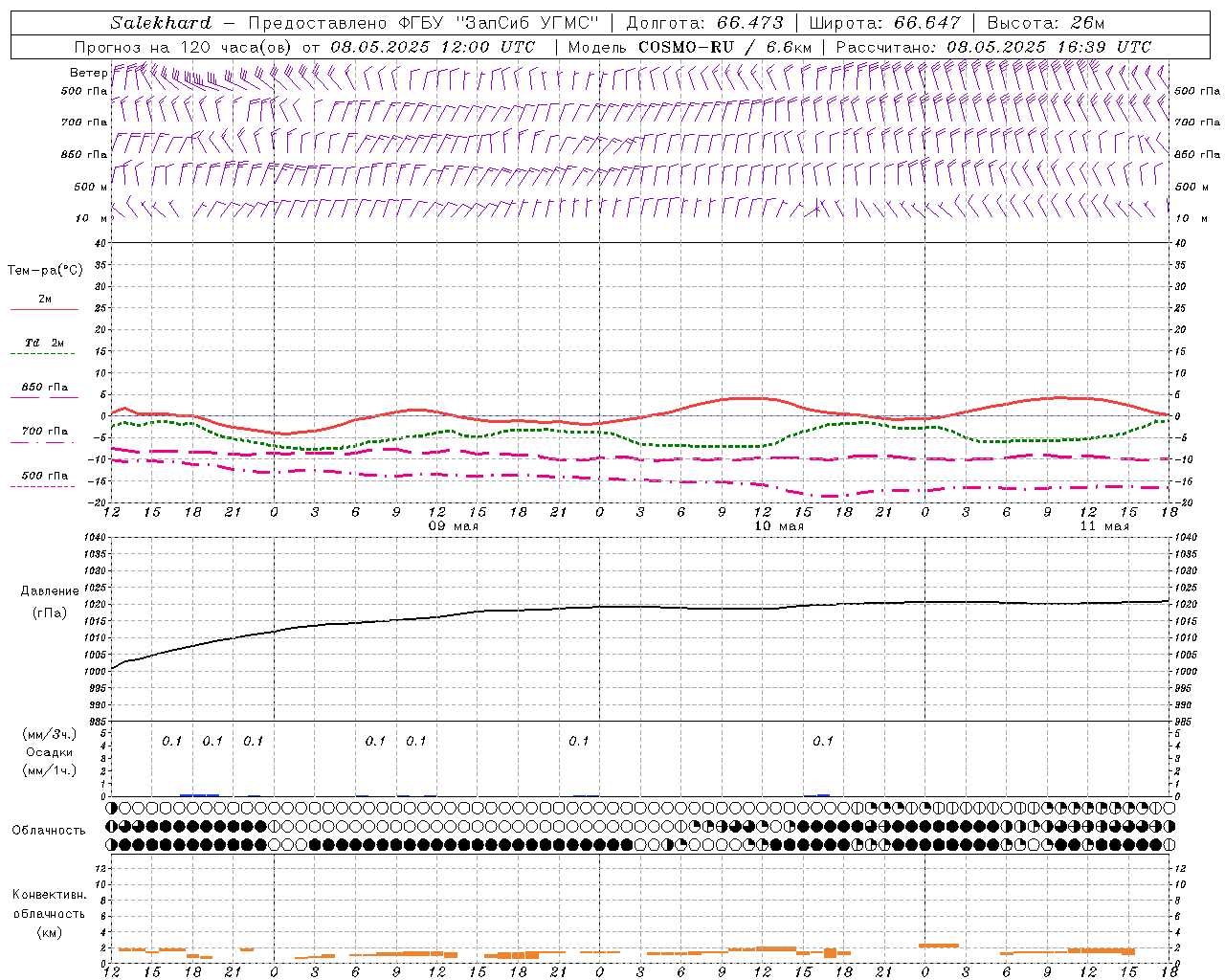1225x980 pixels.
Task: Click the left 850 гПа wind level label
Action: 84,155
